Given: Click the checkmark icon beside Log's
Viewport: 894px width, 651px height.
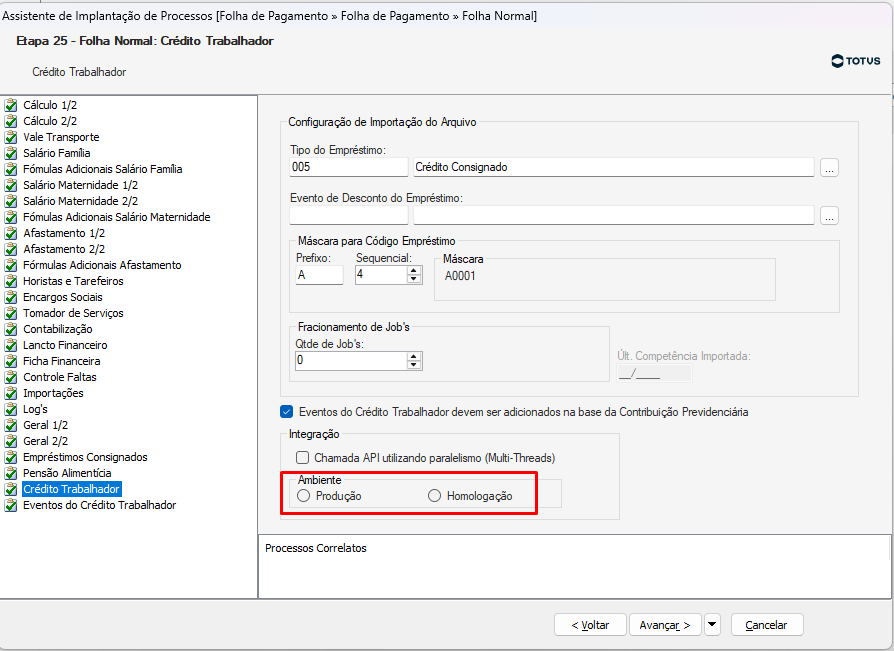Looking at the screenshot, I should [11, 409].
